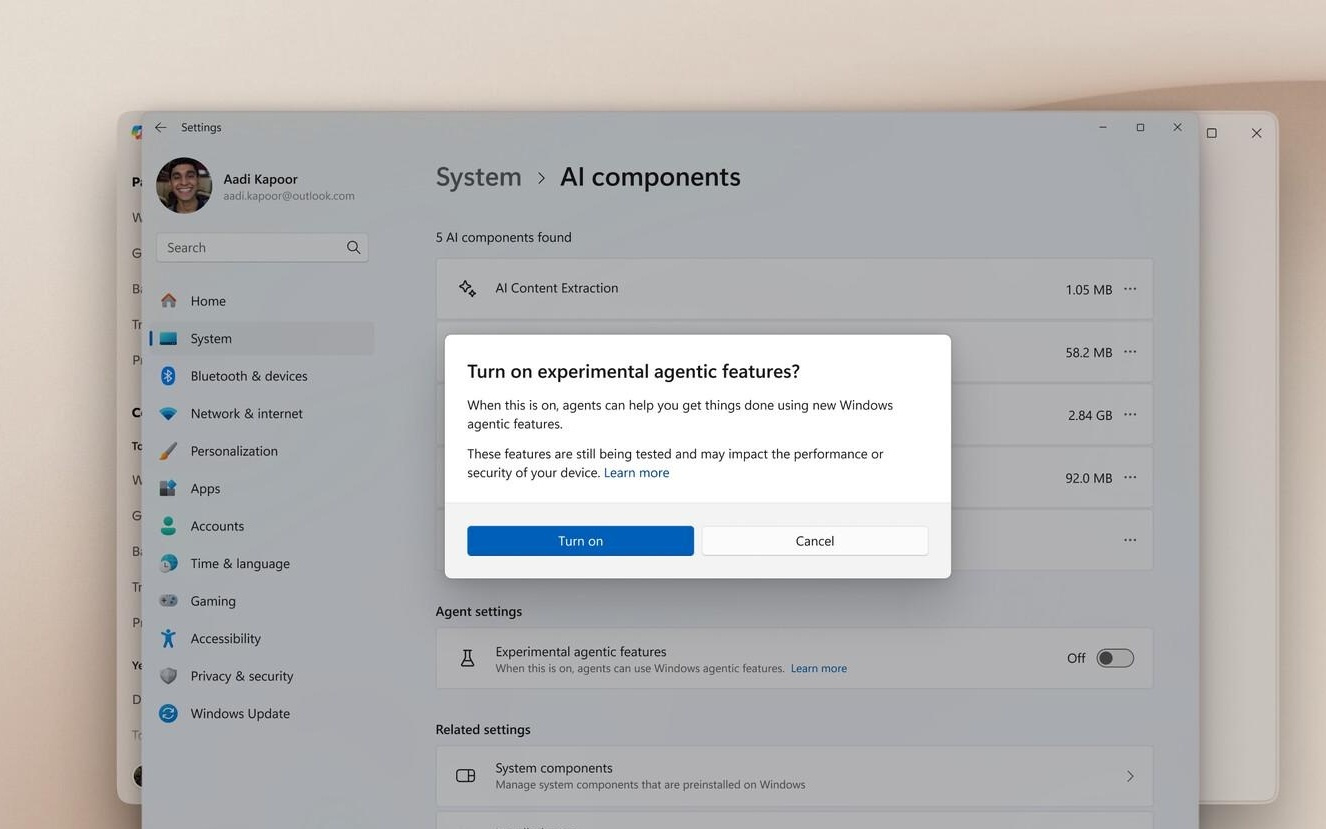Click the Turn on button in dialog
Image resolution: width=1326 pixels, height=829 pixels.
click(x=580, y=541)
